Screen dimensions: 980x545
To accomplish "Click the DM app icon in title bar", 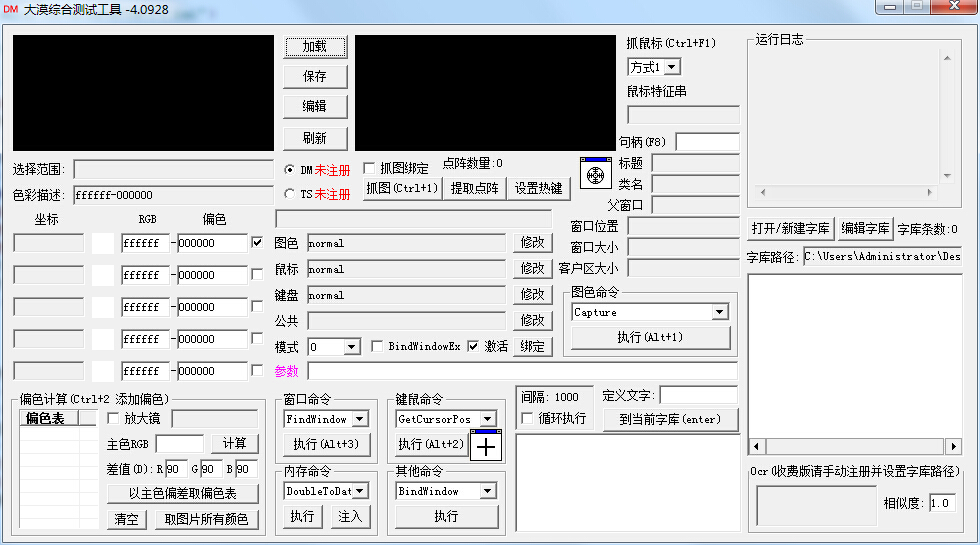I will (x=11, y=9).
